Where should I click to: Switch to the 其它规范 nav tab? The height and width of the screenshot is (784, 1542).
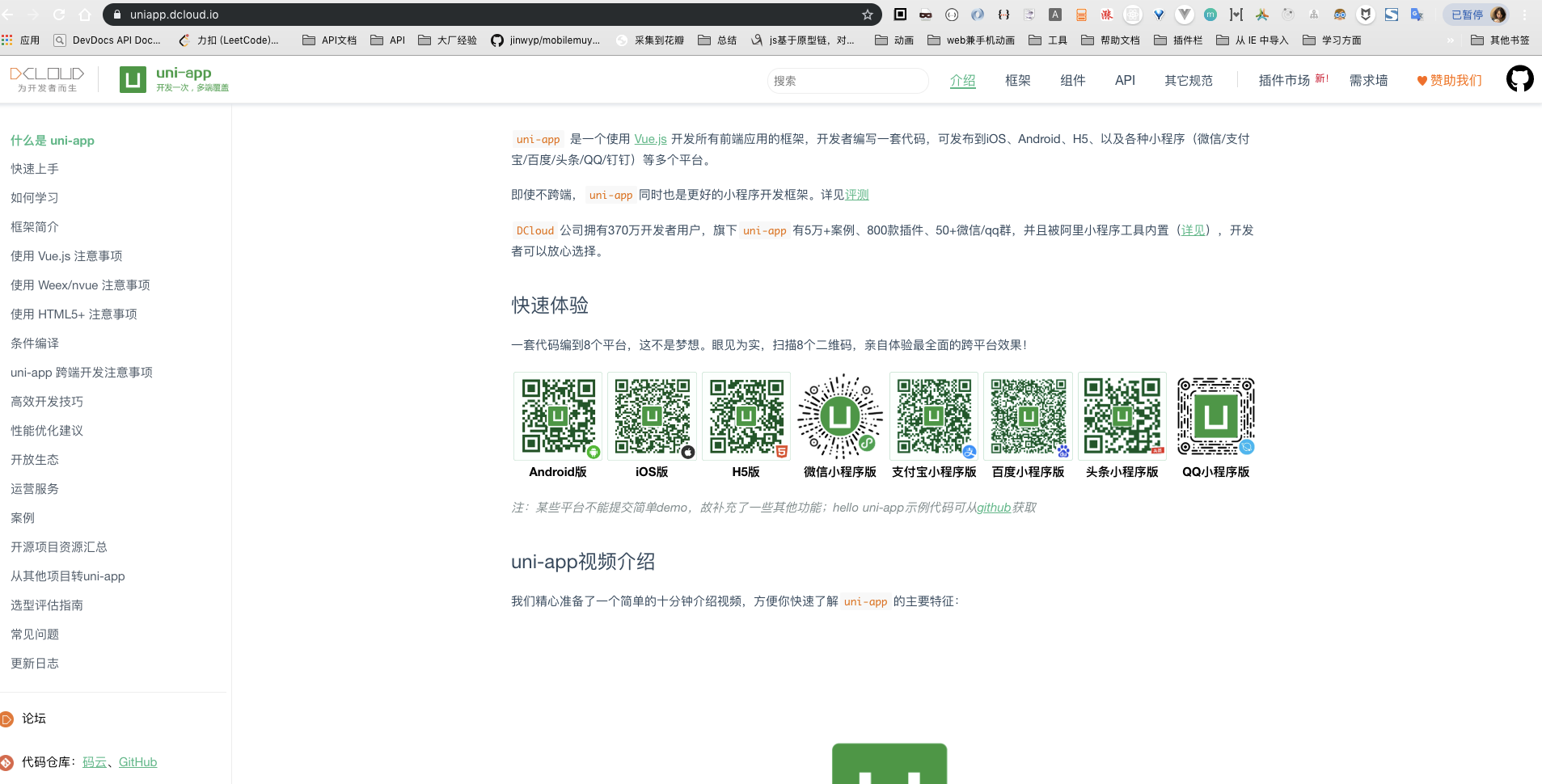point(1189,80)
